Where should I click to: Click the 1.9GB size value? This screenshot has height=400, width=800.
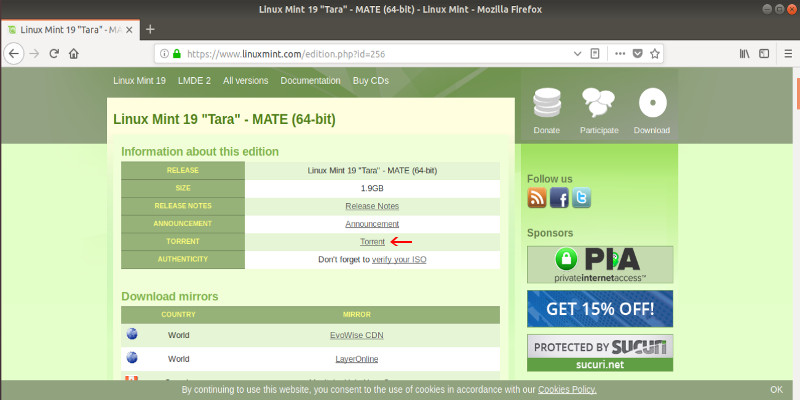[372, 188]
